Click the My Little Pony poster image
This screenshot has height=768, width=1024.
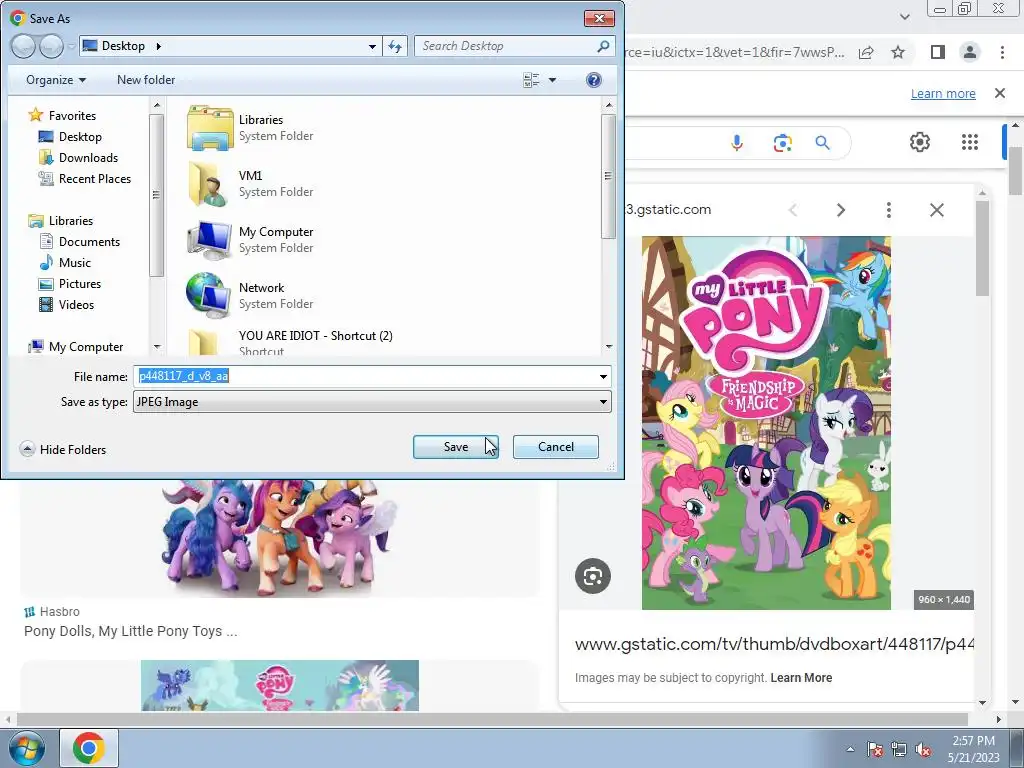[x=766, y=423]
